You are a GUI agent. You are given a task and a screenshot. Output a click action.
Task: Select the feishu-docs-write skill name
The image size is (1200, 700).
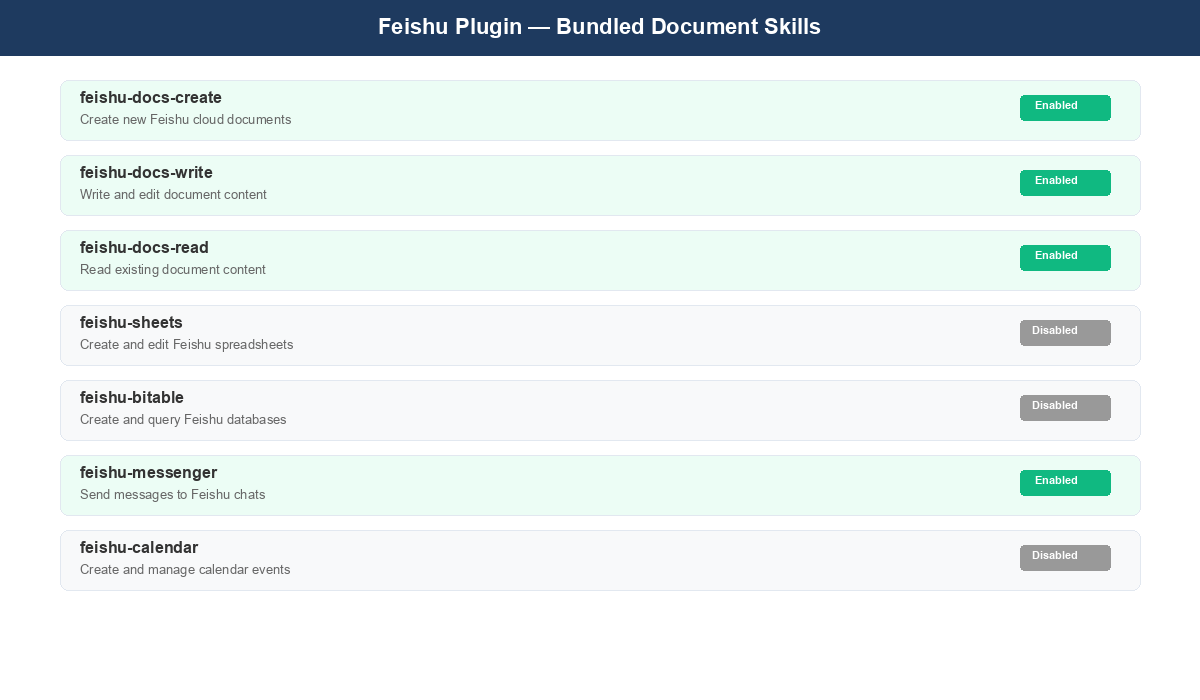pos(146,173)
